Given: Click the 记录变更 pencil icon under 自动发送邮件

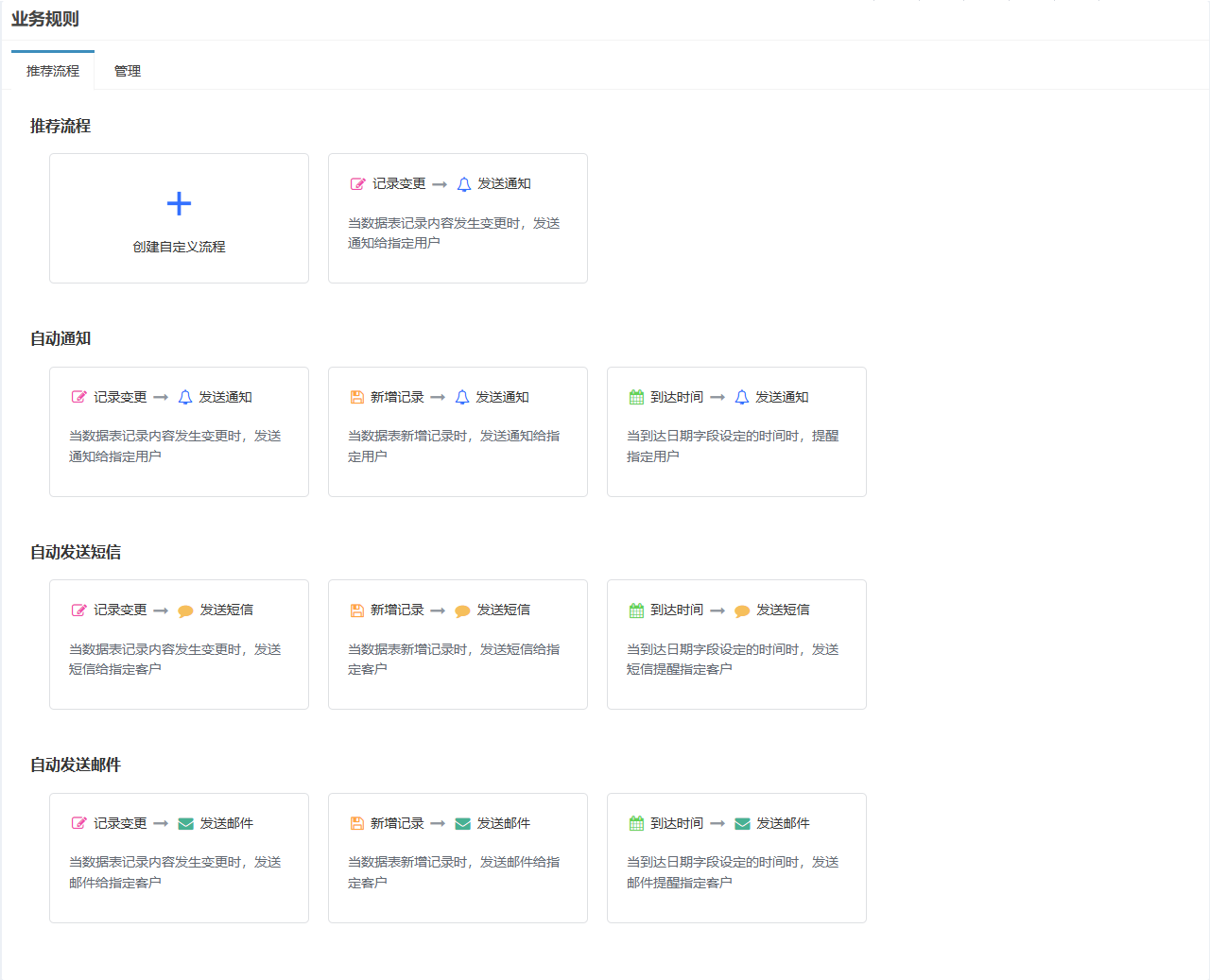Looking at the screenshot, I should 79,823.
